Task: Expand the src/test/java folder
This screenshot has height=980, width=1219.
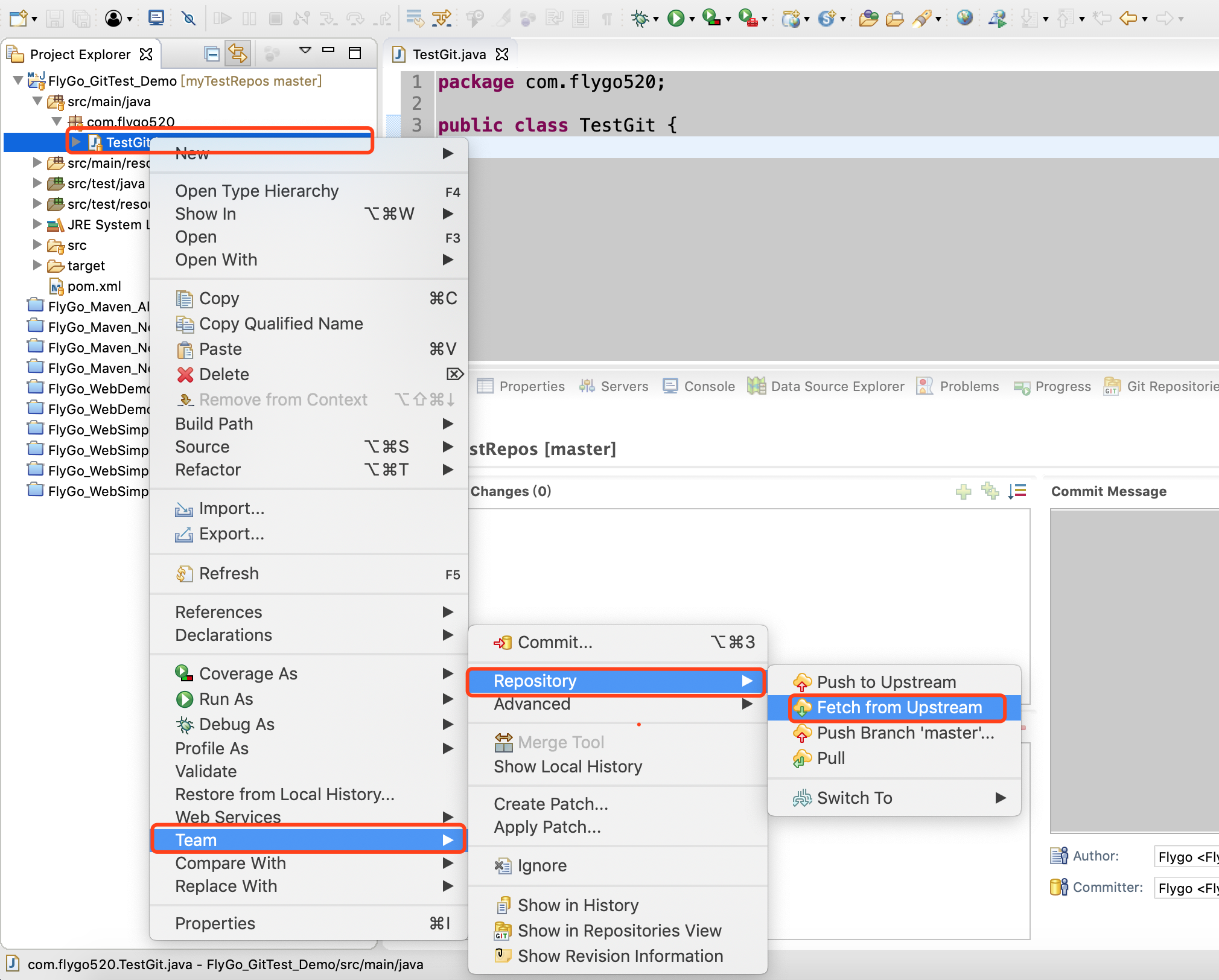Action: click(37, 183)
